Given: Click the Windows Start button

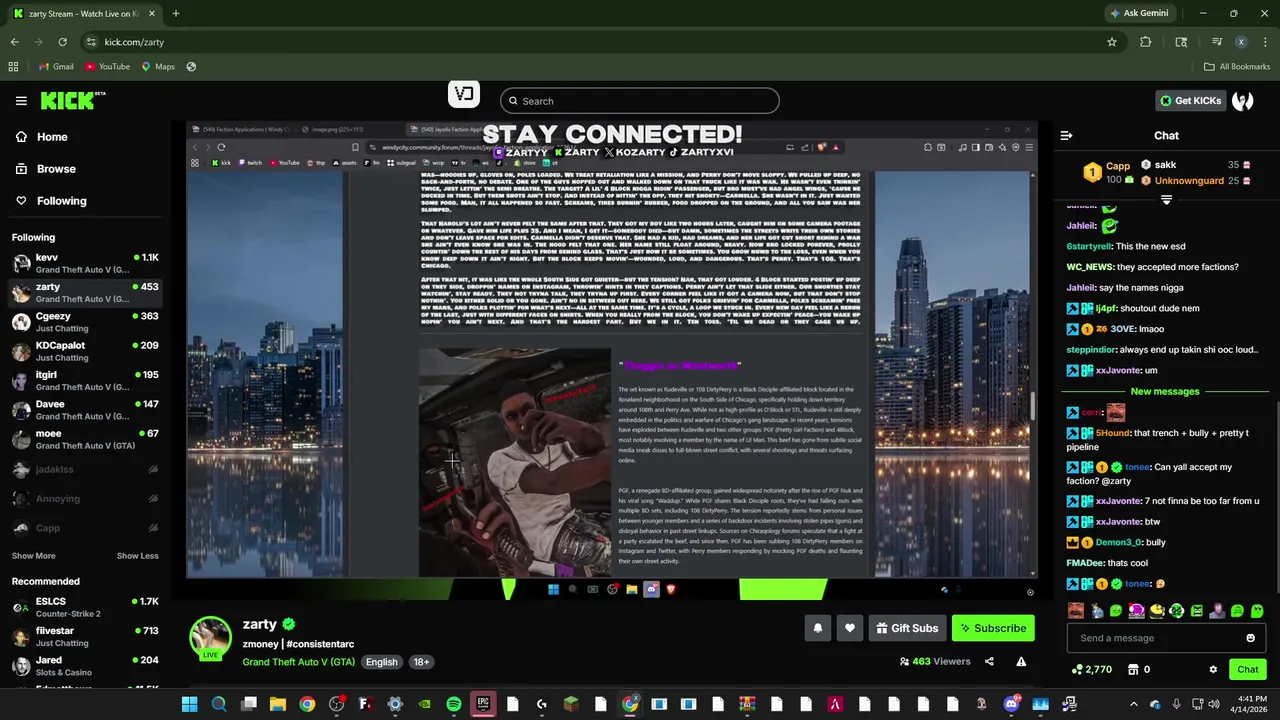Looking at the screenshot, I should (x=189, y=704).
